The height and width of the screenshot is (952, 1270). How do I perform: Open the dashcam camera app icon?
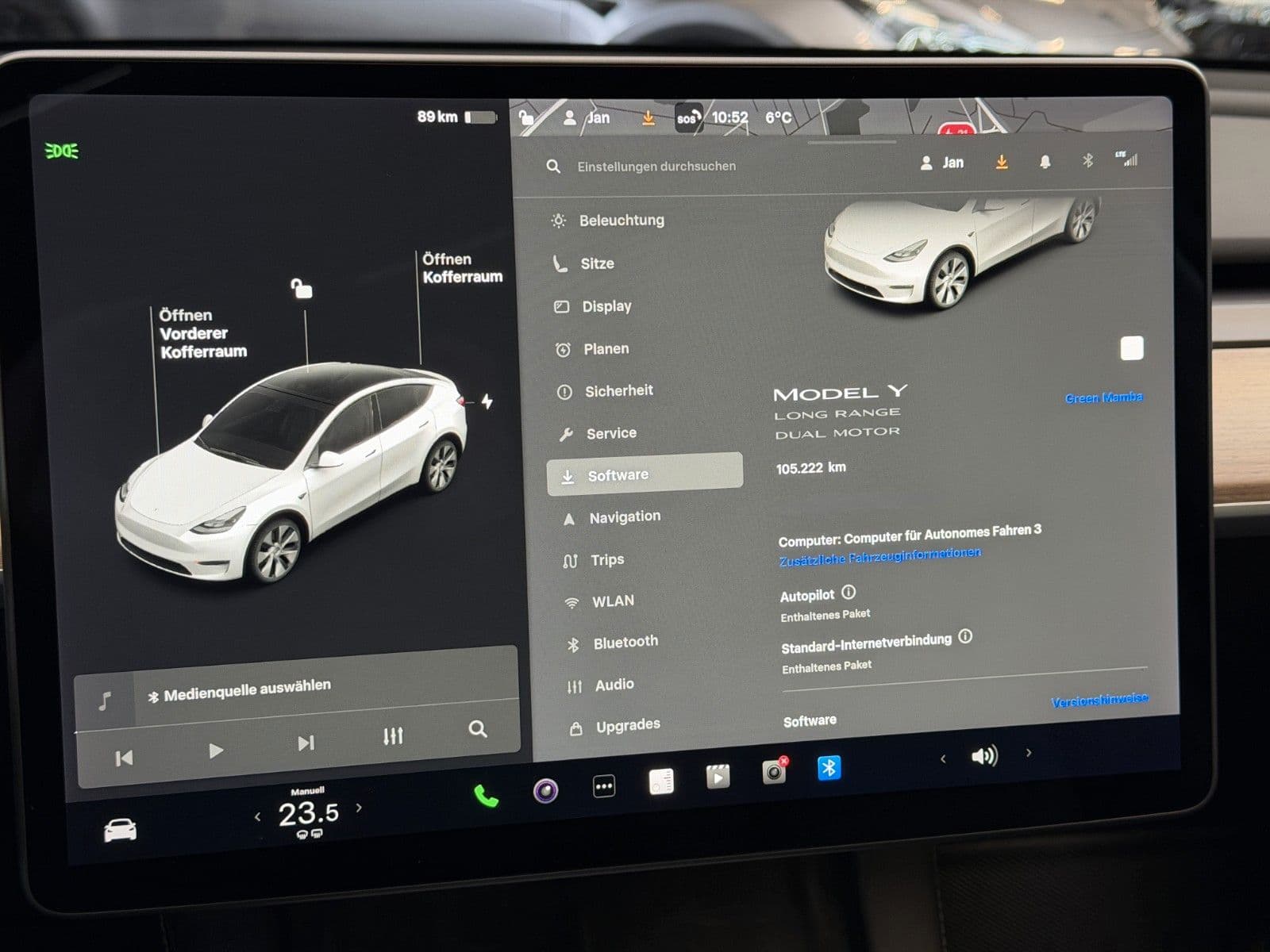774,771
